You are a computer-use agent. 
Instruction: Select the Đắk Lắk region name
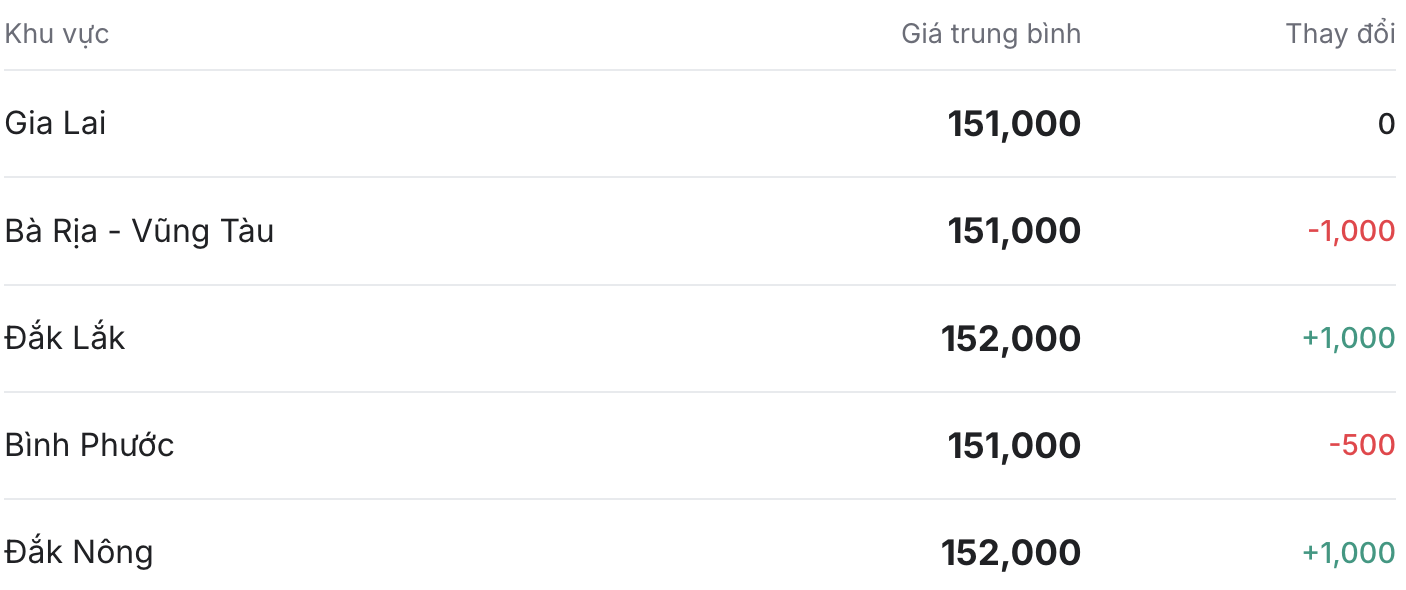[x=65, y=338]
